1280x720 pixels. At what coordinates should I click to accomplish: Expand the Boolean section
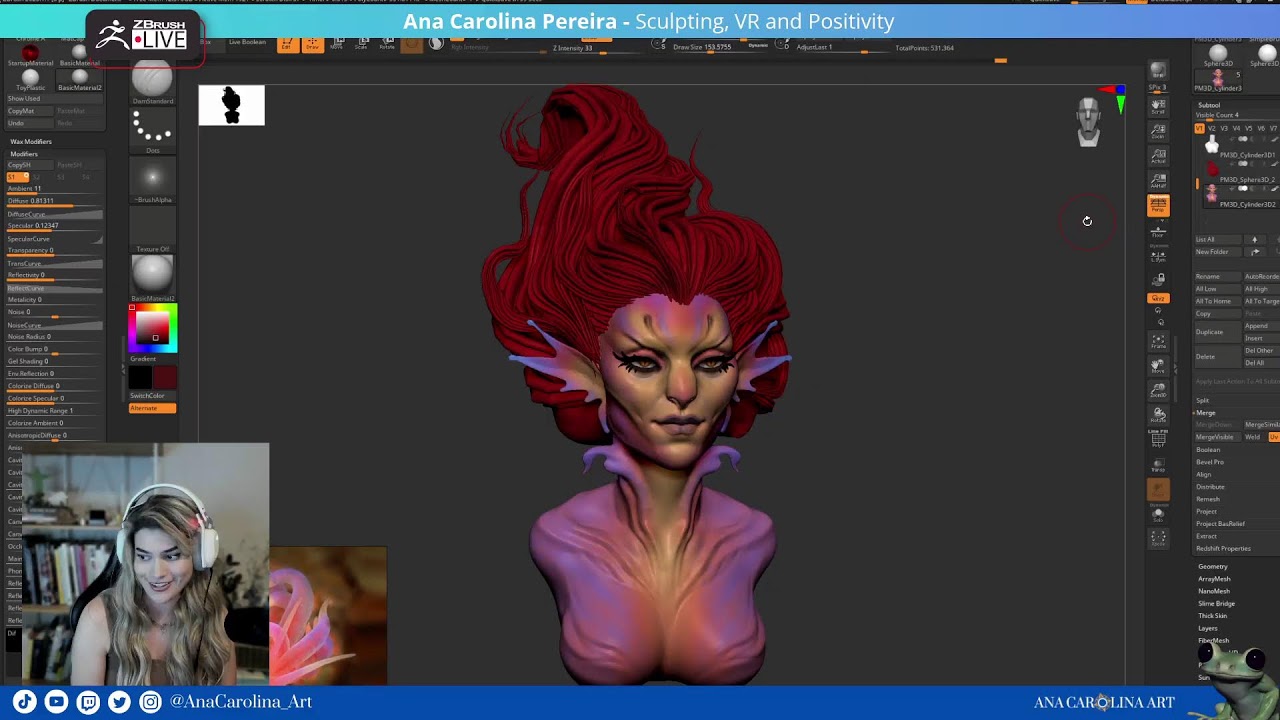[x=1208, y=450]
